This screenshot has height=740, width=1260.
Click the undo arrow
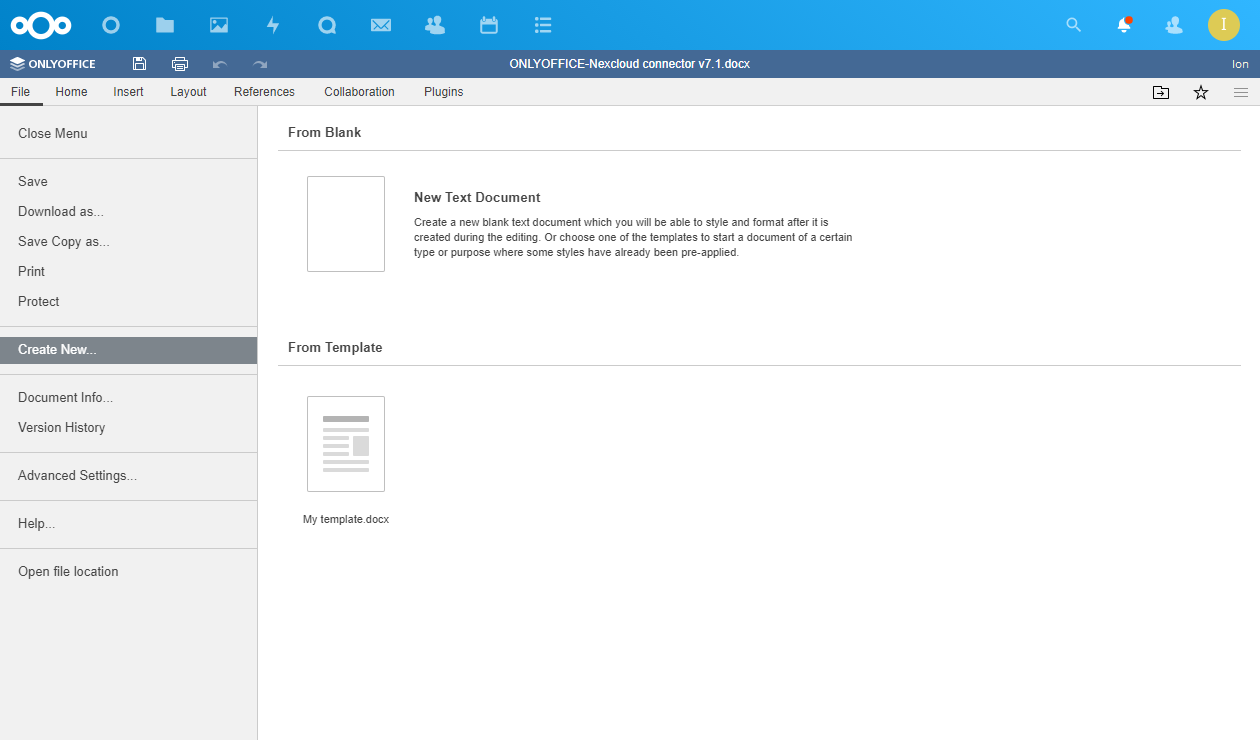click(220, 64)
